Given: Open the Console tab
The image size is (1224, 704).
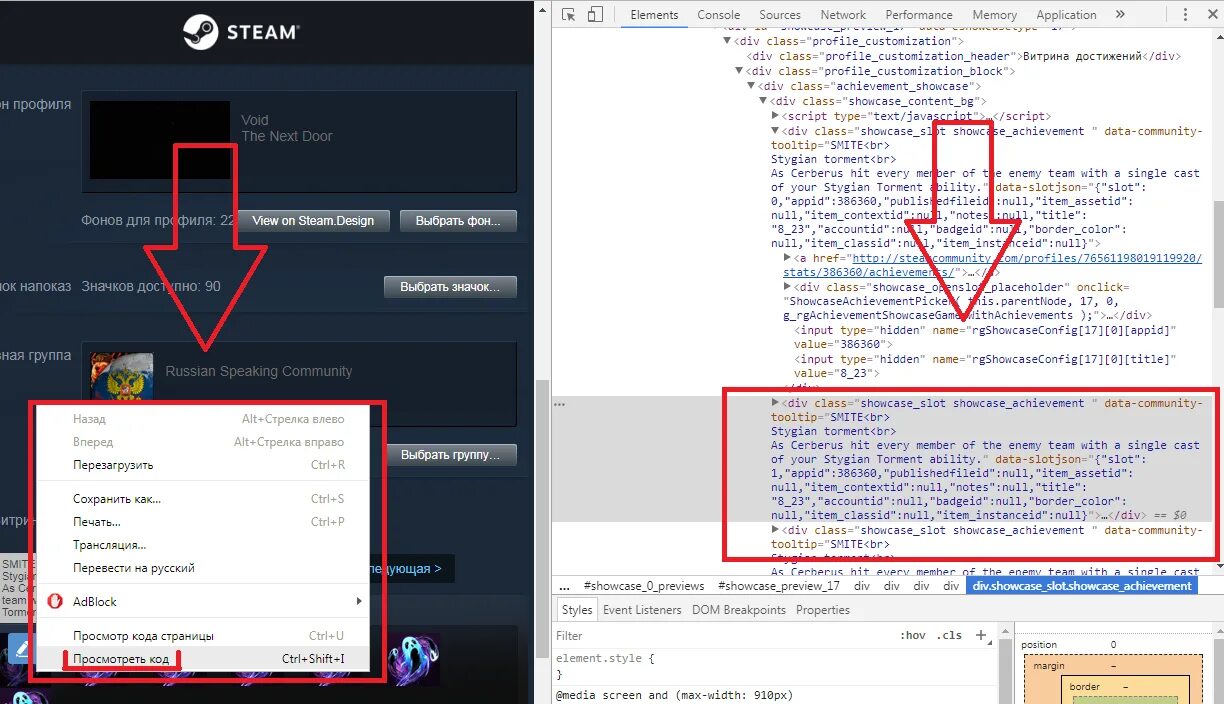Looking at the screenshot, I should [718, 15].
